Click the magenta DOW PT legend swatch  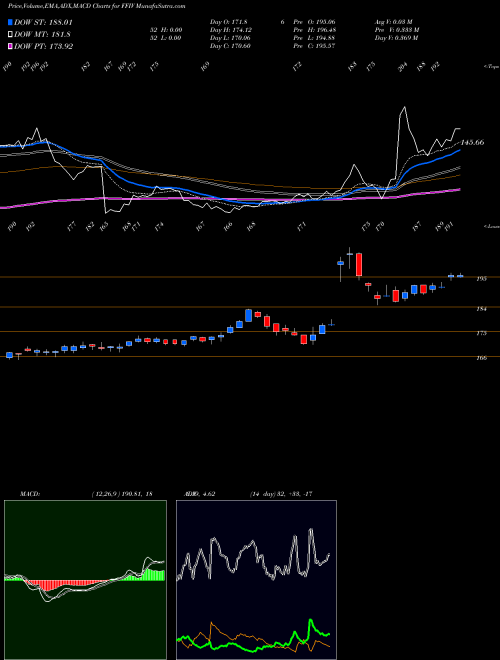tap(11, 46)
